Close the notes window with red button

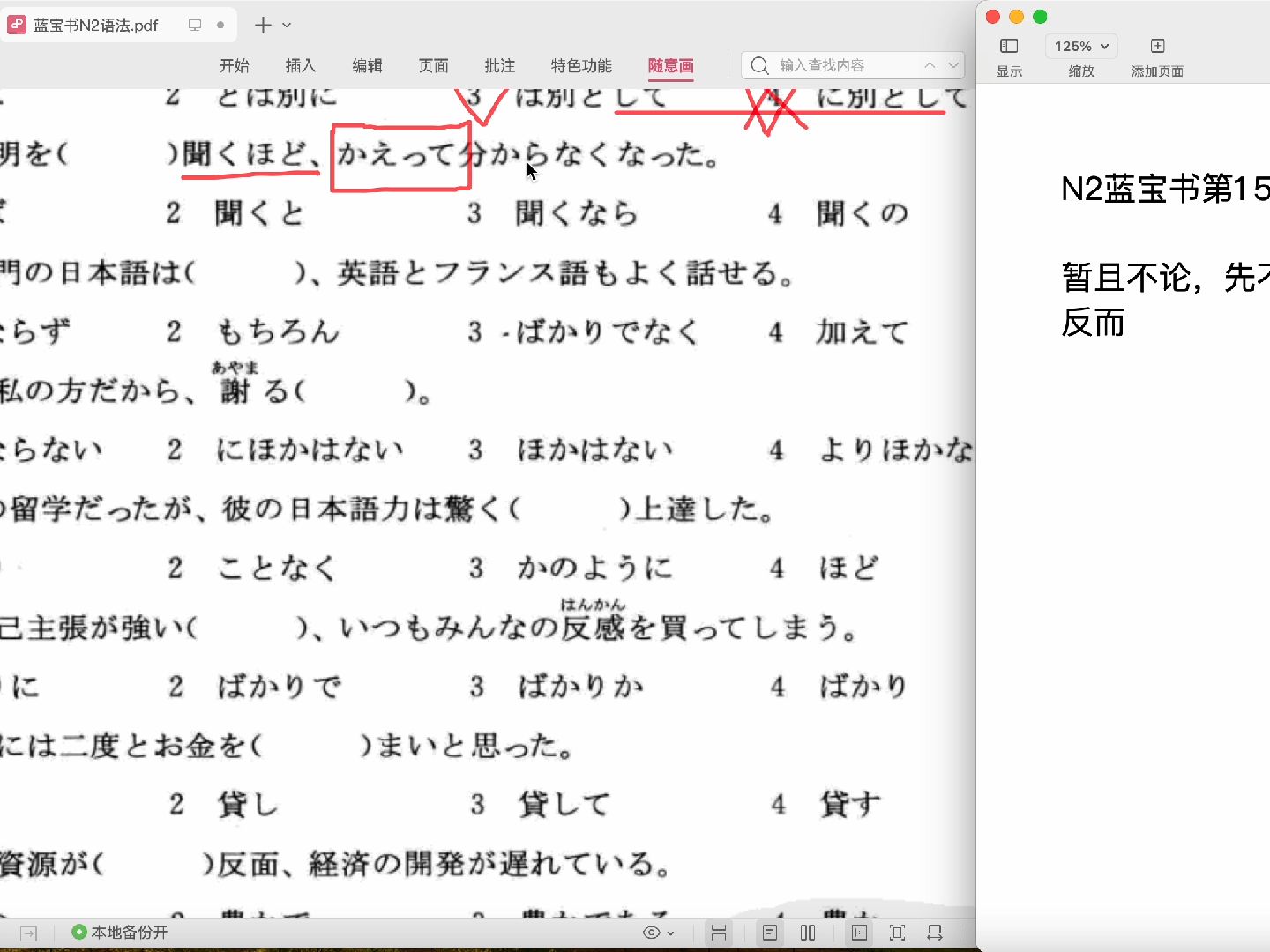pyautogui.click(x=993, y=17)
